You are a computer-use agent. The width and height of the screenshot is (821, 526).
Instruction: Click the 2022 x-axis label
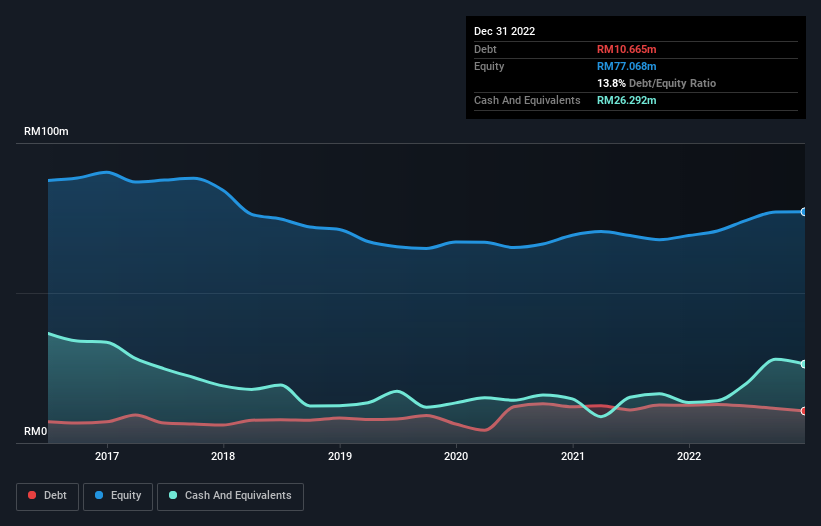[x=689, y=456]
